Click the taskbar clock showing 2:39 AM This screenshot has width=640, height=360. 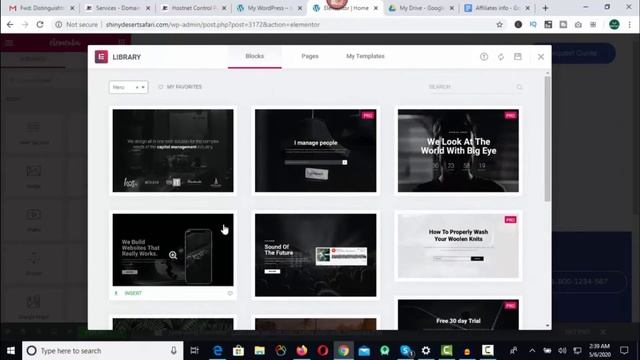click(x=600, y=350)
